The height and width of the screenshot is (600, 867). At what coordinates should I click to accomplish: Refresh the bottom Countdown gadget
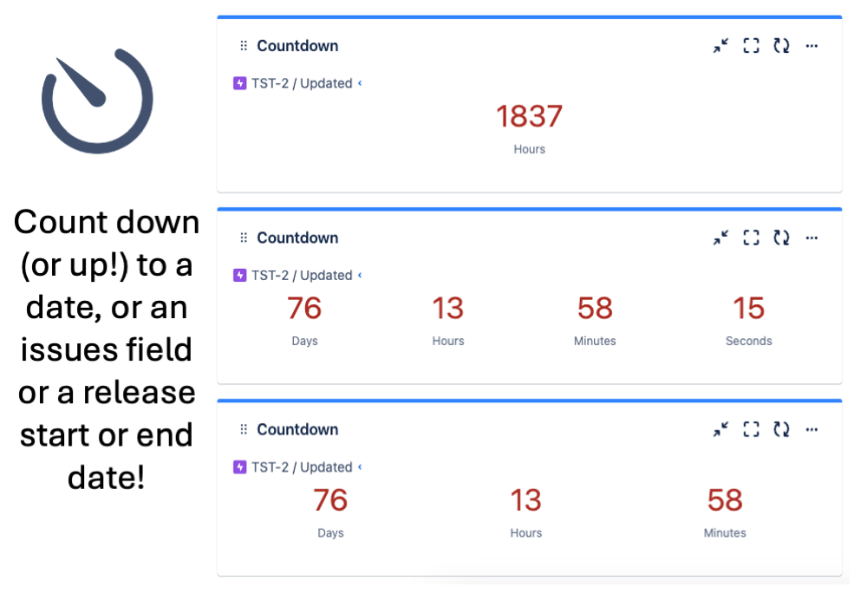(x=781, y=430)
